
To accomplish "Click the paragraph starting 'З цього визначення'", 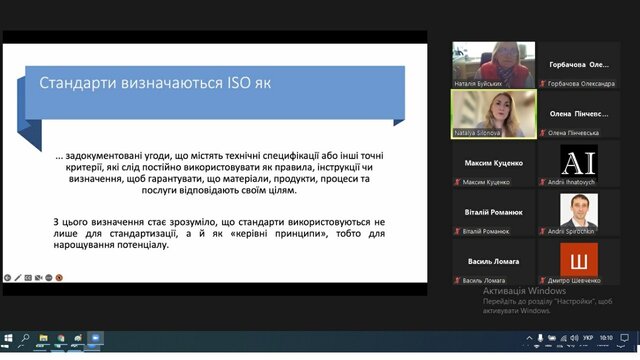I will tap(219, 233).
